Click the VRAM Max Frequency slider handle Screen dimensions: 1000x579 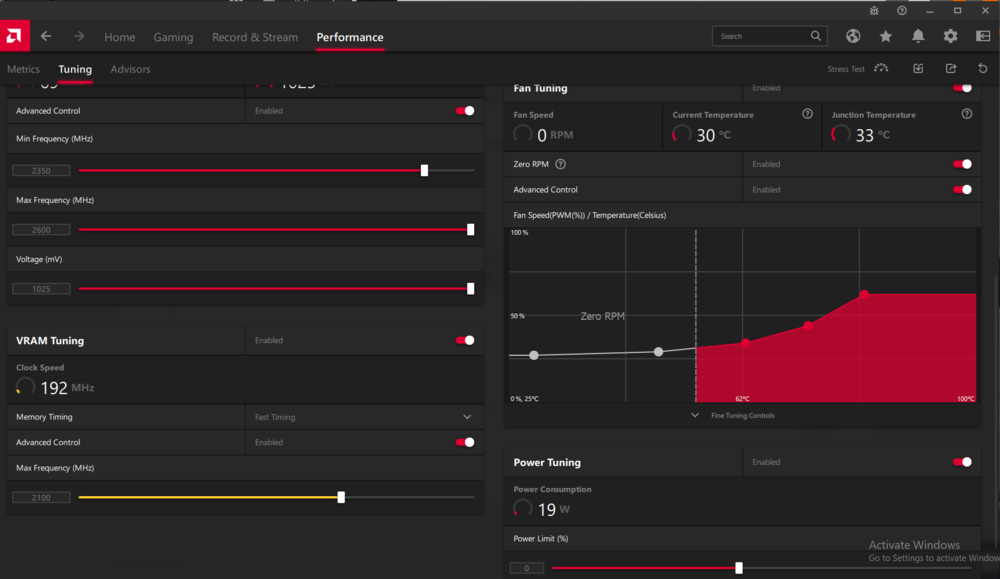[341, 497]
